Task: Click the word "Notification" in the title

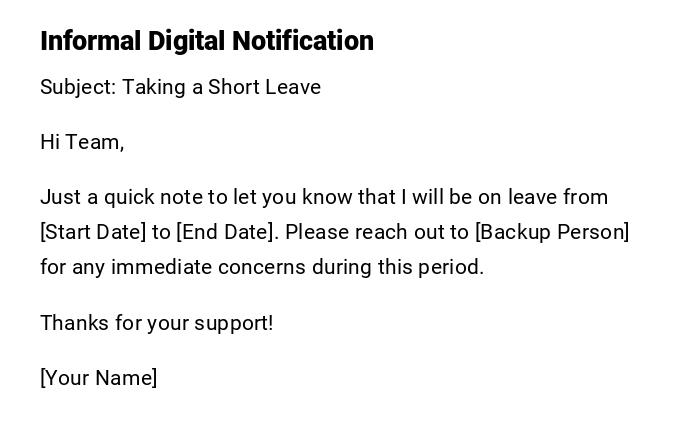Action: 303,41
